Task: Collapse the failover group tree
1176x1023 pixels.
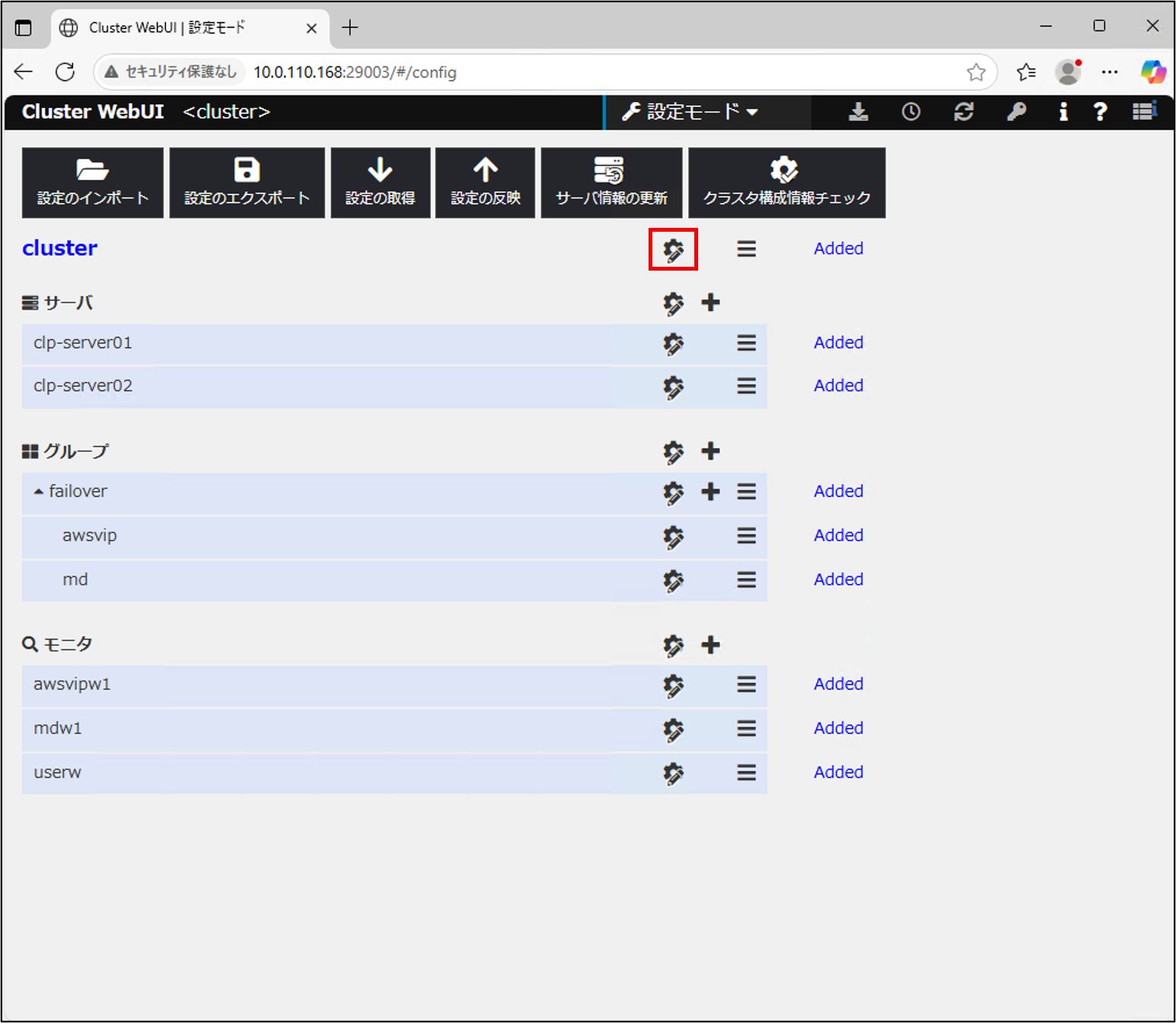Action: [x=39, y=492]
